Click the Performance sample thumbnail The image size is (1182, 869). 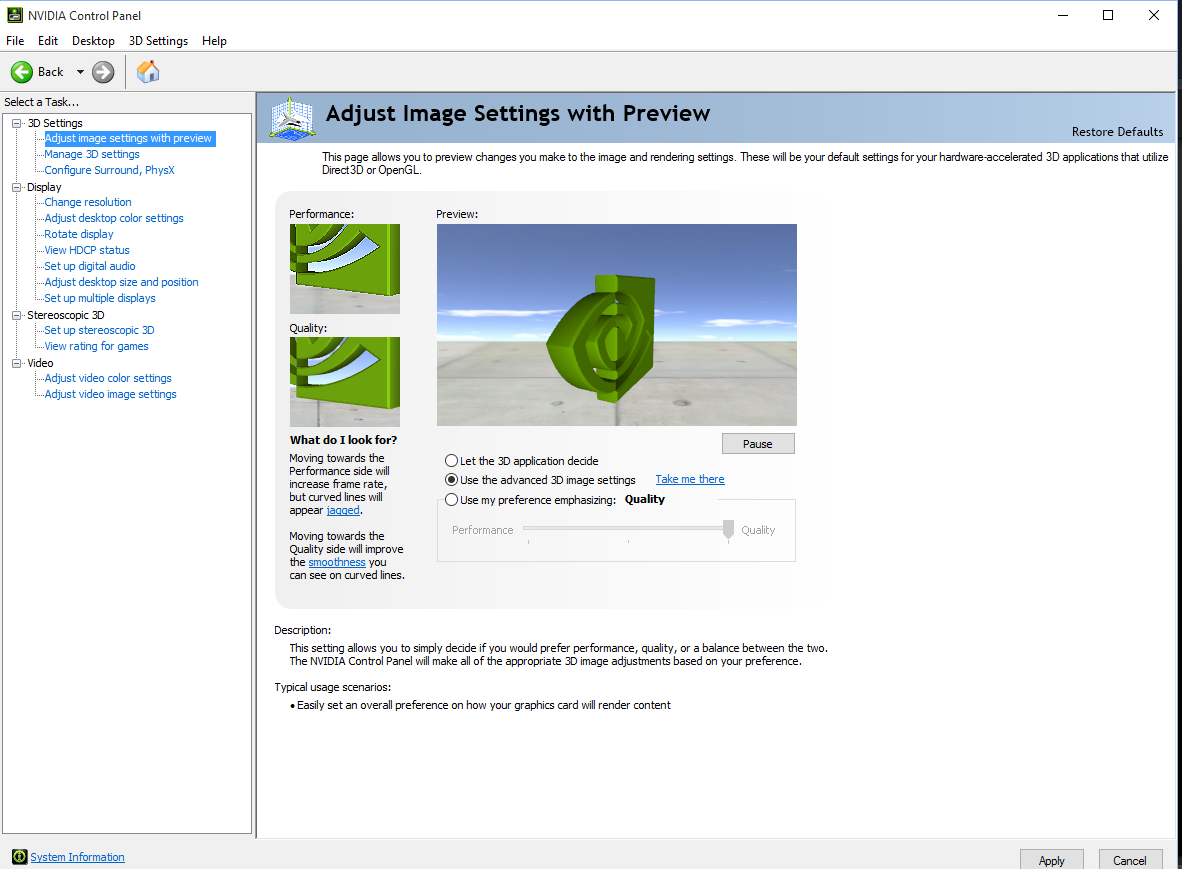click(344, 269)
